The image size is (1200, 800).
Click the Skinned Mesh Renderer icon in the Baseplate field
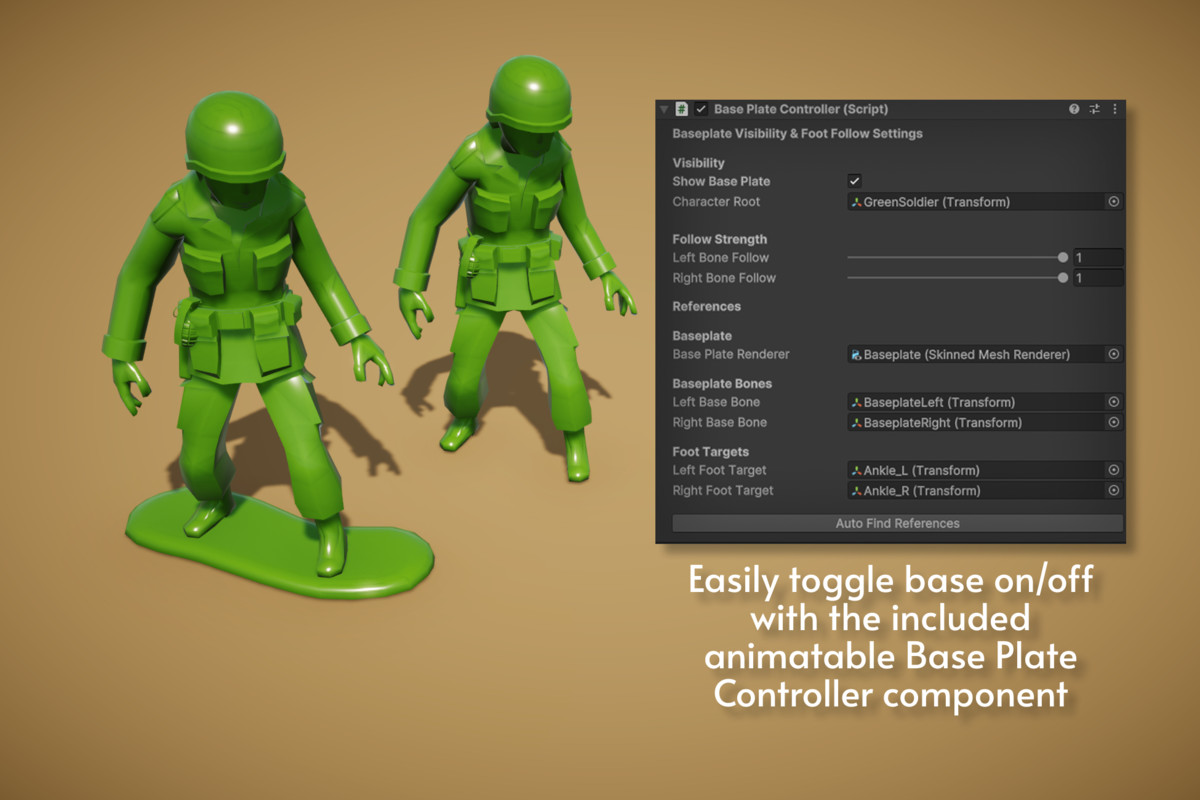click(857, 354)
